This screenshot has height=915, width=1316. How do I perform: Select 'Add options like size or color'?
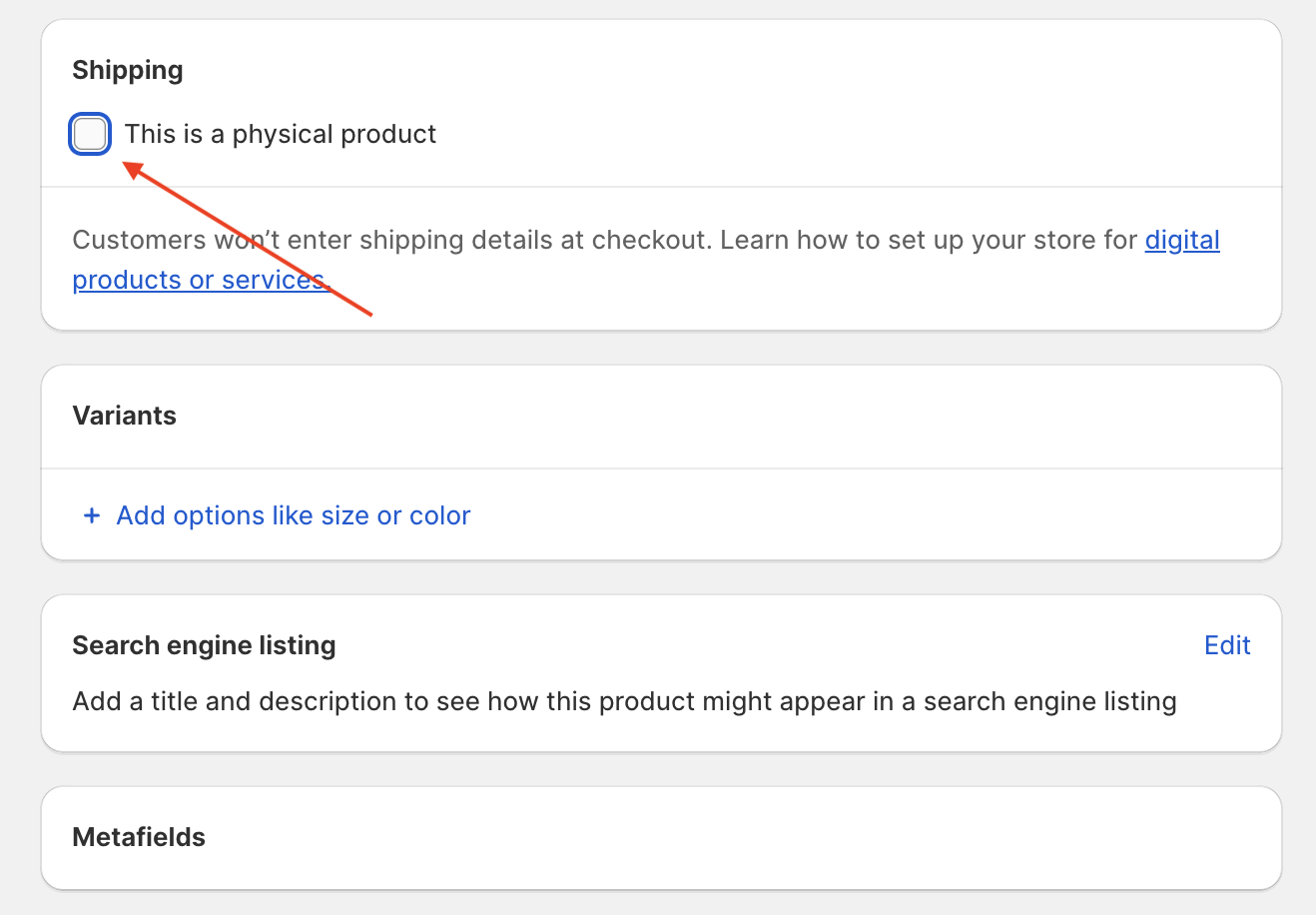[293, 515]
